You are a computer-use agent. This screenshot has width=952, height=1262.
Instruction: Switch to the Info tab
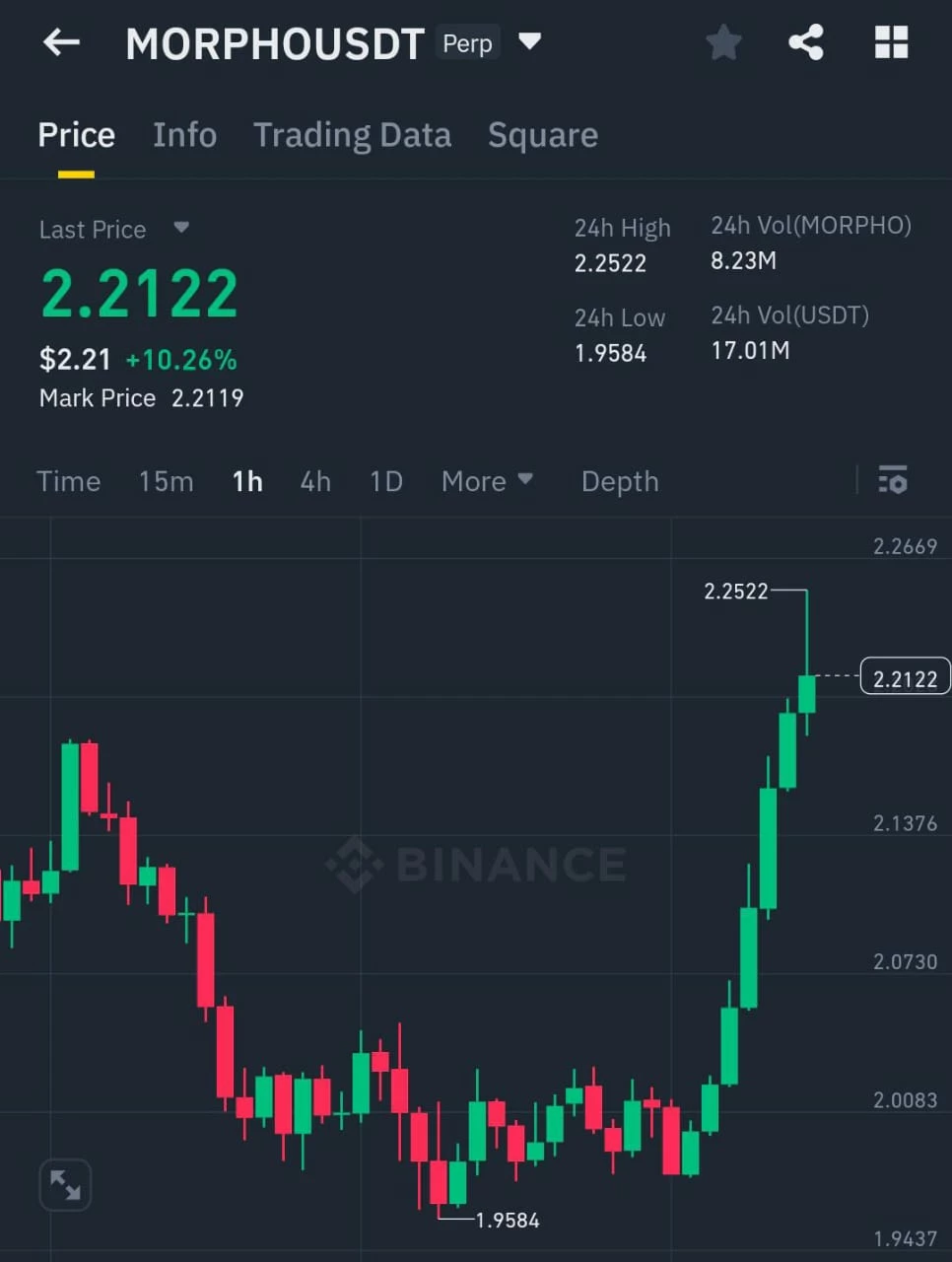coord(184,135)
